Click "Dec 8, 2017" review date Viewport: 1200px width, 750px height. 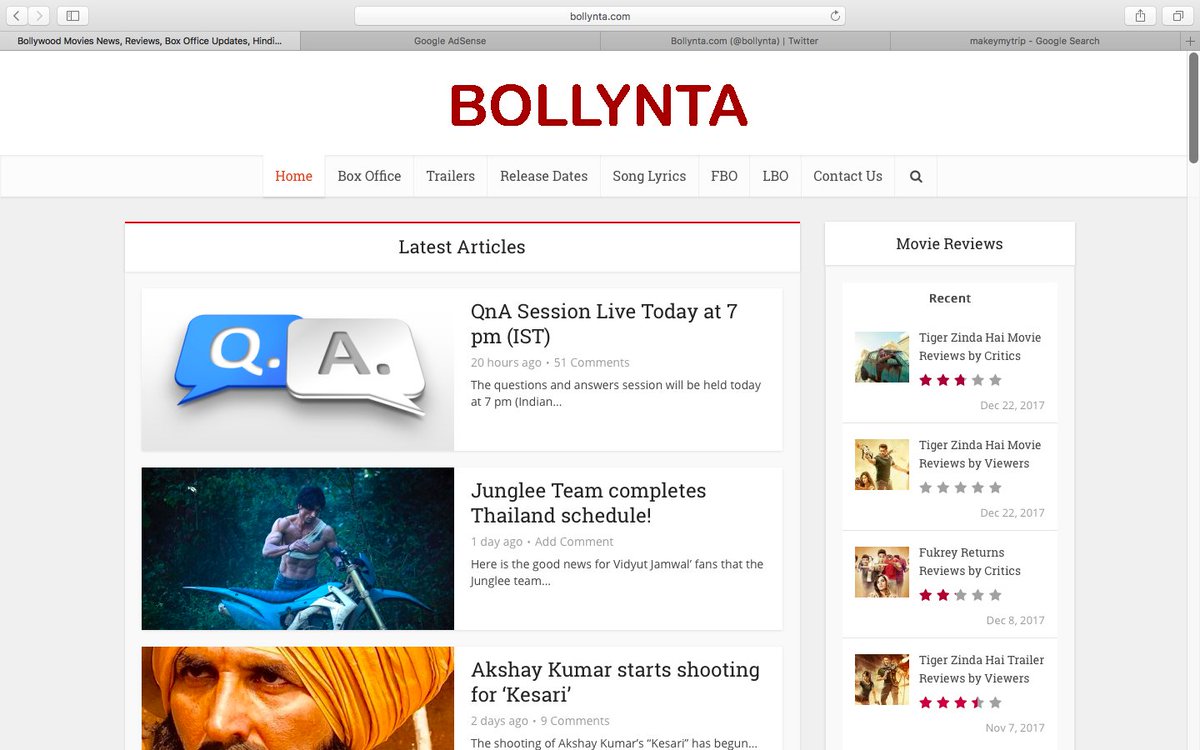(1015, 620)
